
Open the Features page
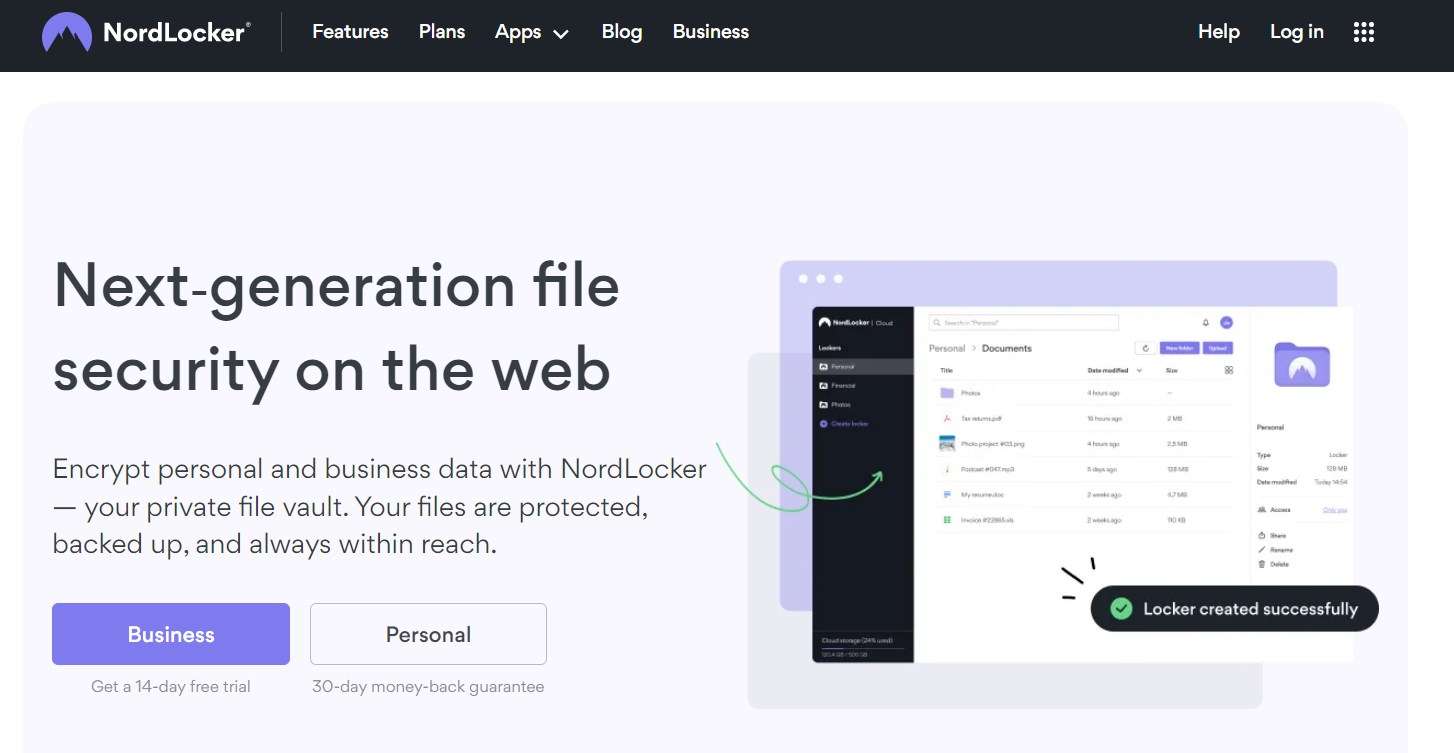[348, 32]
